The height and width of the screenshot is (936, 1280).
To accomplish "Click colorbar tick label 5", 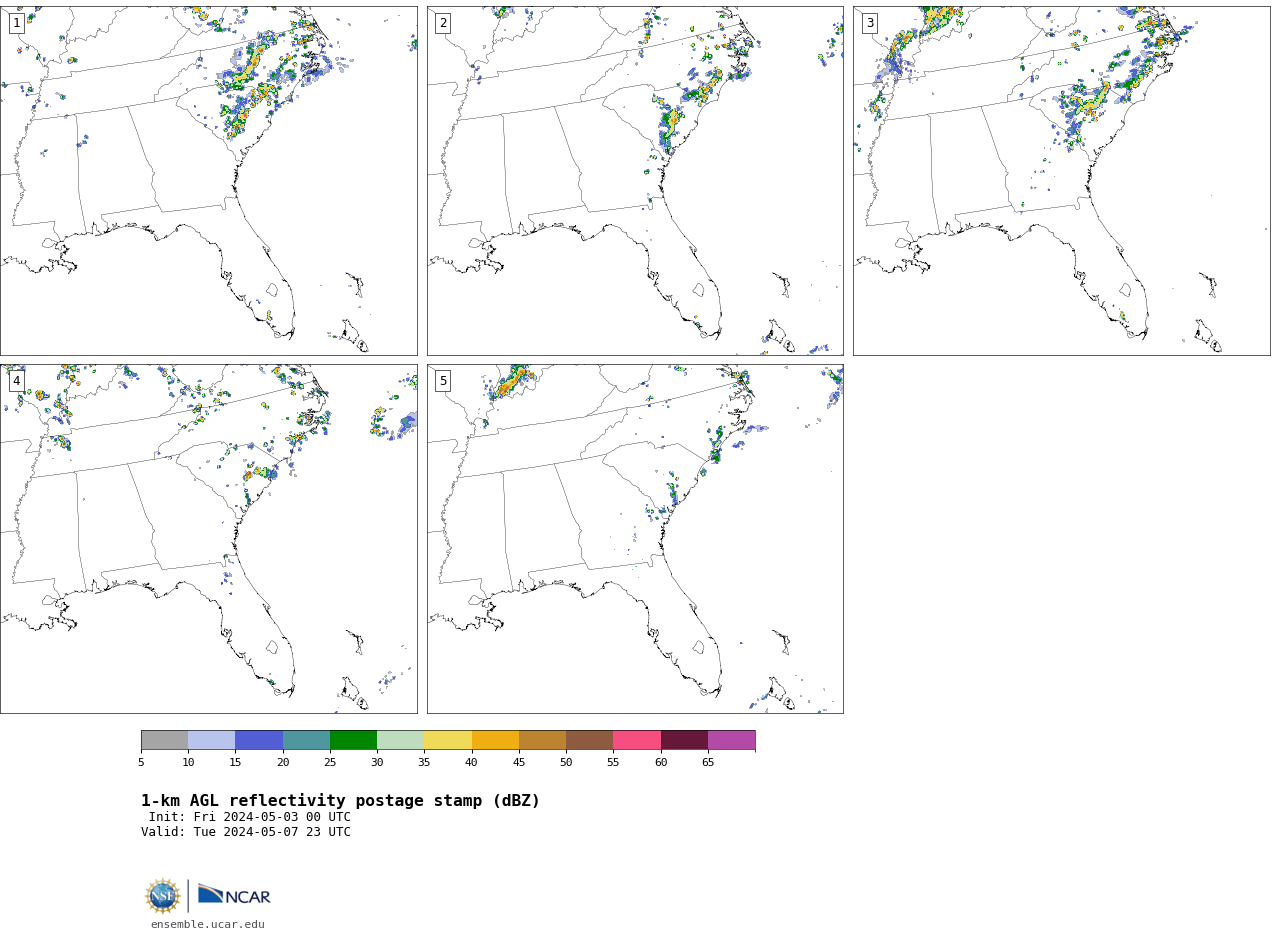I will tap(141, 763).
